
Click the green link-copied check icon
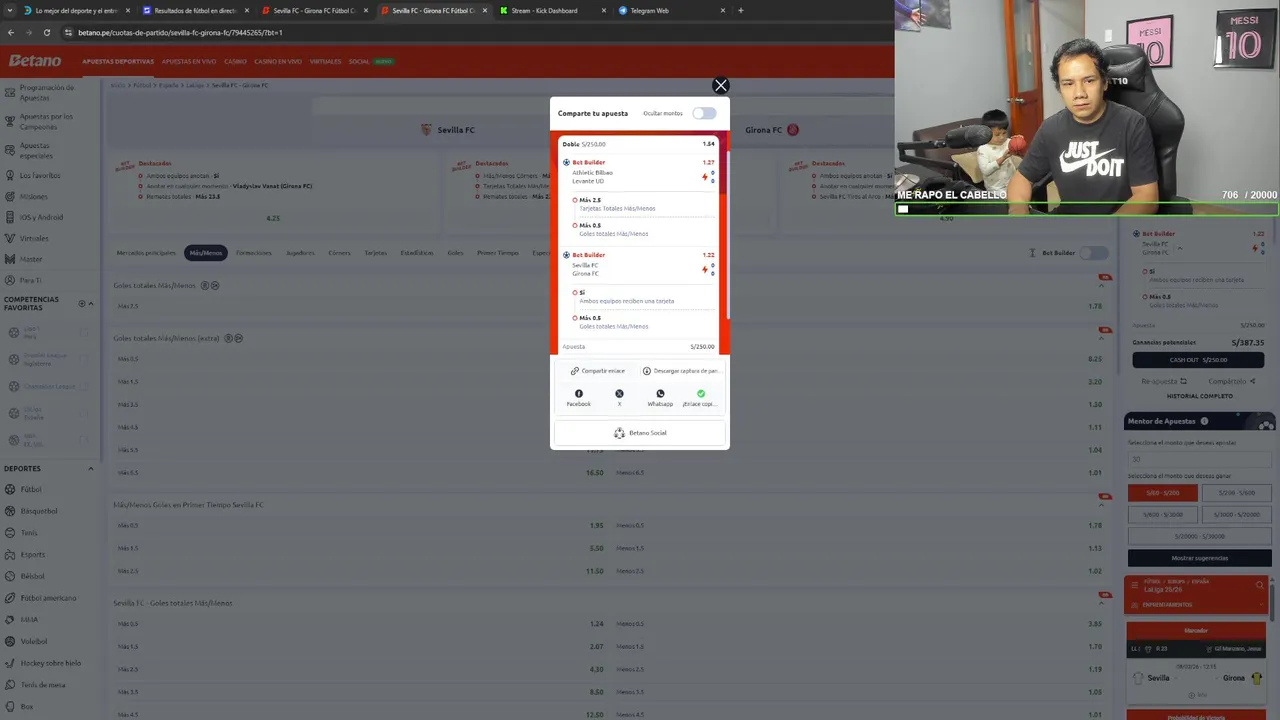pyautogui.click(x=701, y=394)
